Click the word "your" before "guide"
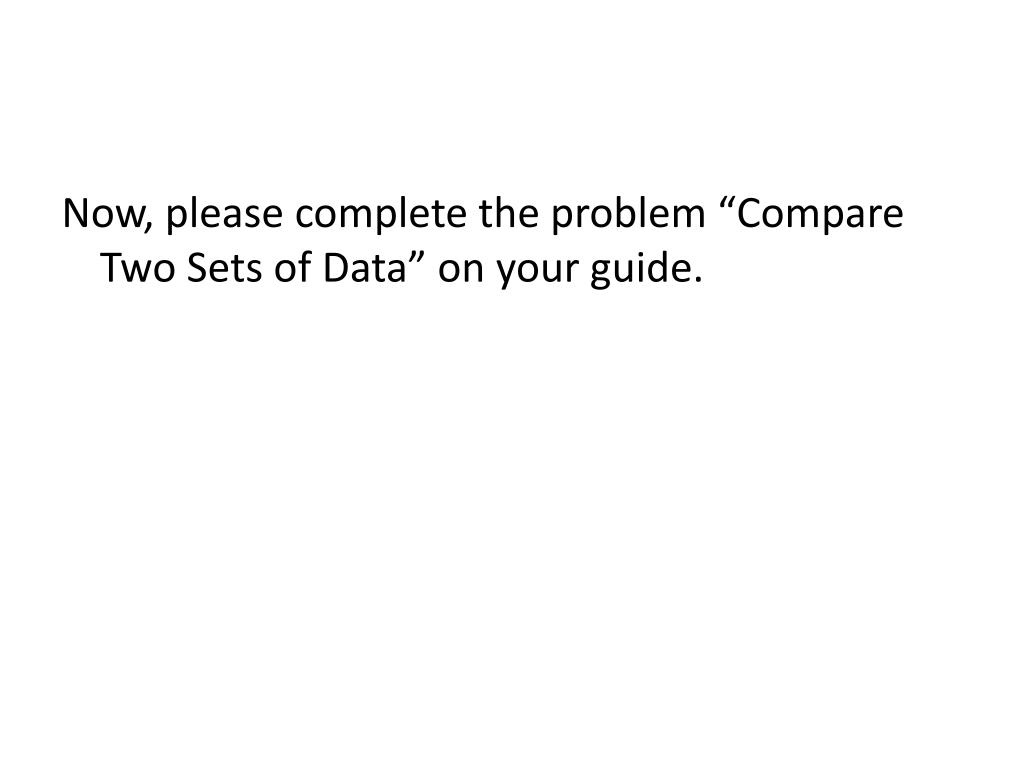Screen dimensions: 1024x768 pos(537,274)
